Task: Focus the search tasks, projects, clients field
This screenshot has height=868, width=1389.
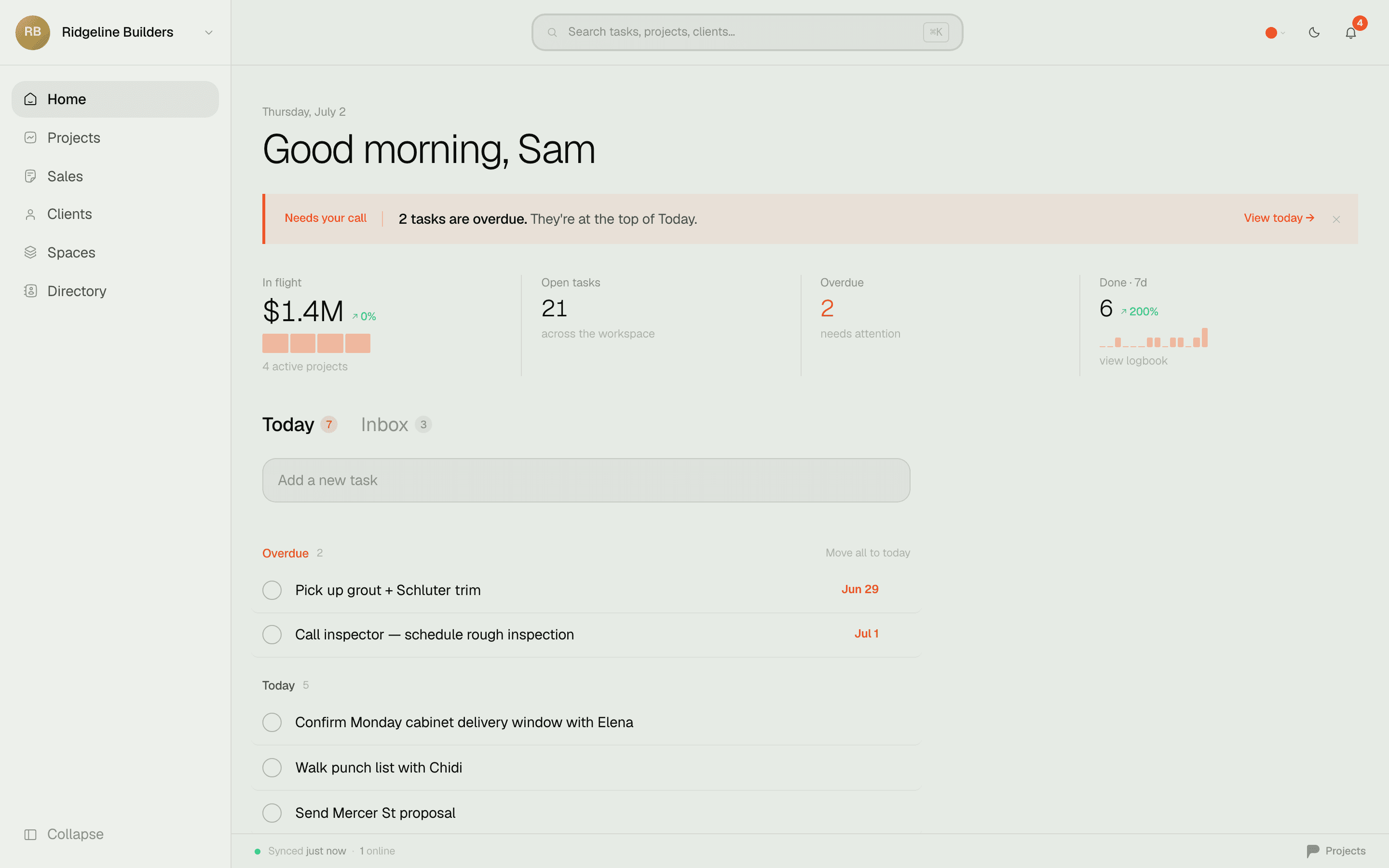Action: (x=747, y=32)
